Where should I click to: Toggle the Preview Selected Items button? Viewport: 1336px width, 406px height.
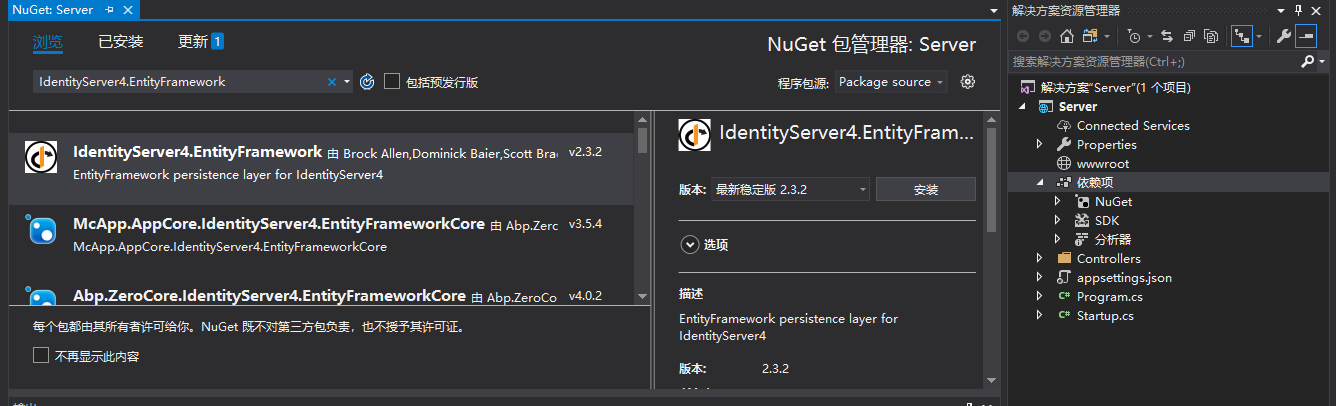[1306, 36]
